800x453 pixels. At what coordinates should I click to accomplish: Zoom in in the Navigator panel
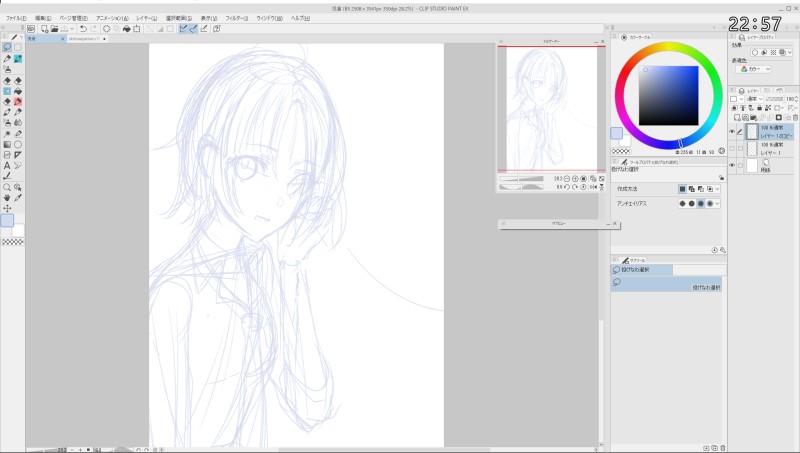coord(575,179)
